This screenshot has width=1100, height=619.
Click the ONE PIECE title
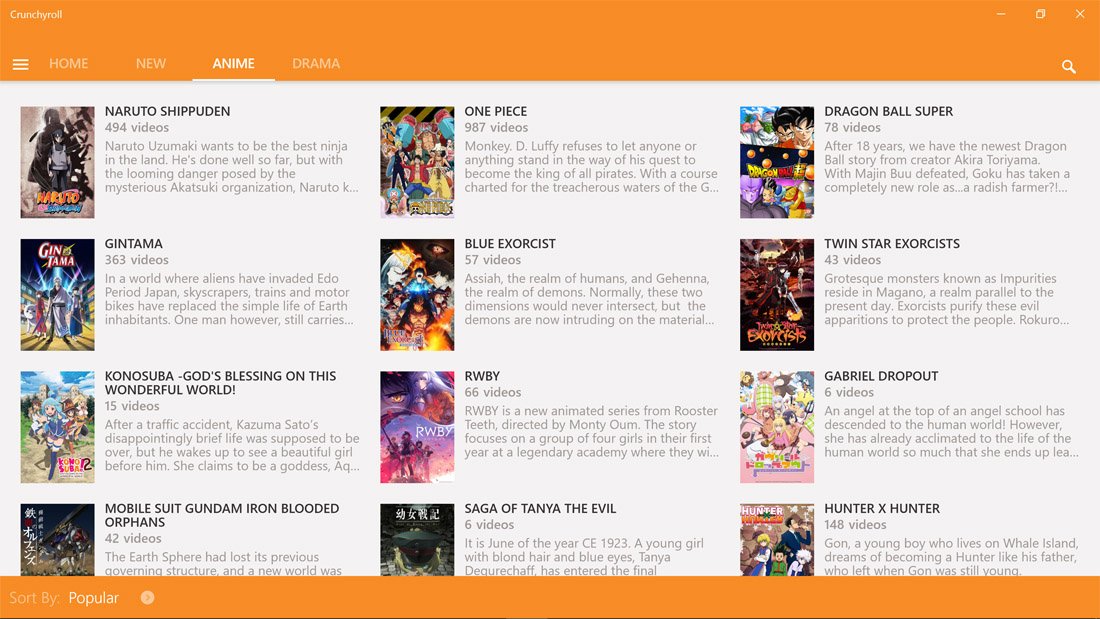click(x=496, y=111)
